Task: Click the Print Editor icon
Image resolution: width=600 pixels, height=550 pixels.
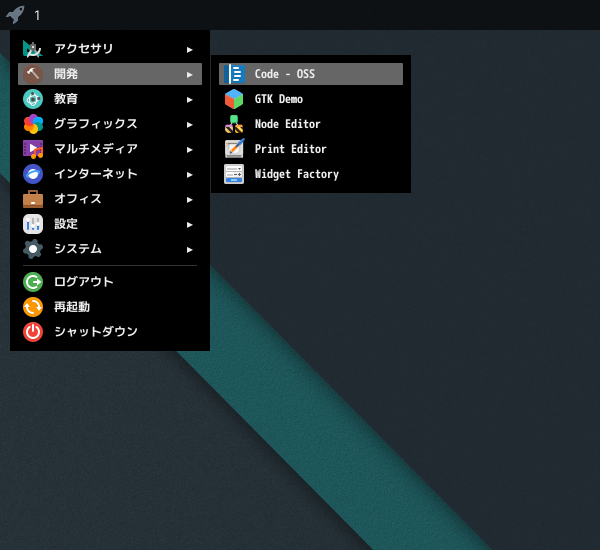Action: (x=234, y=149)
